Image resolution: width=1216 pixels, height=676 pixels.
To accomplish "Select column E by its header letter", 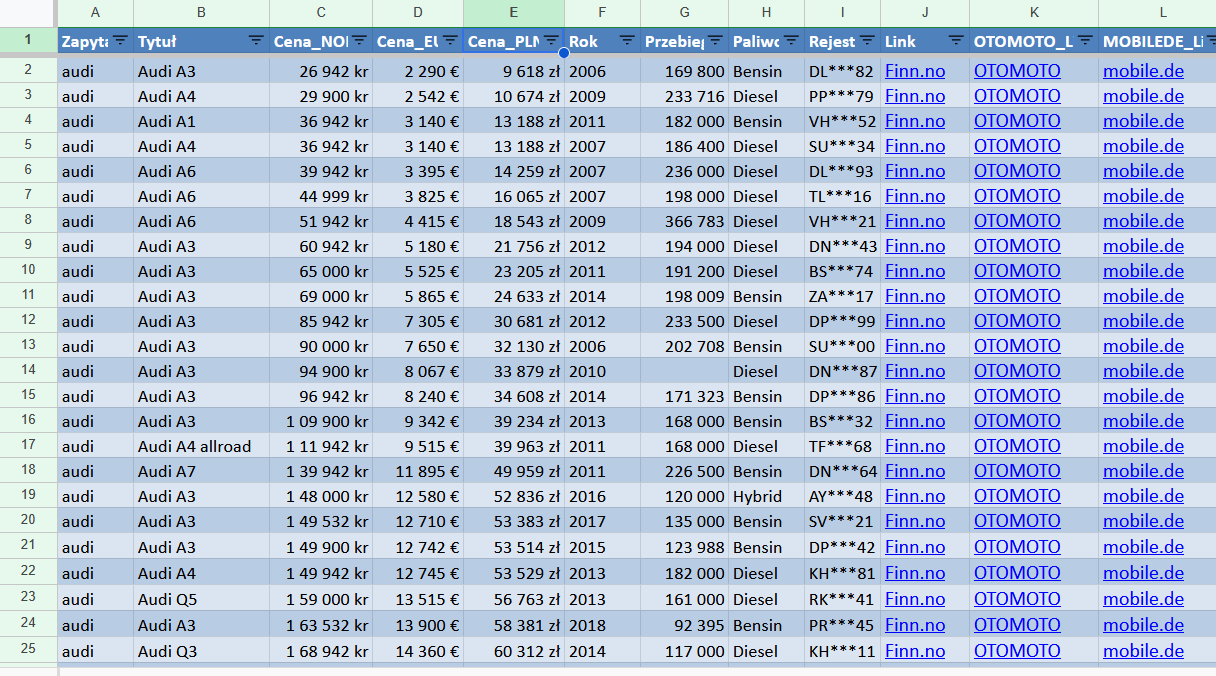I will [513, 13].
